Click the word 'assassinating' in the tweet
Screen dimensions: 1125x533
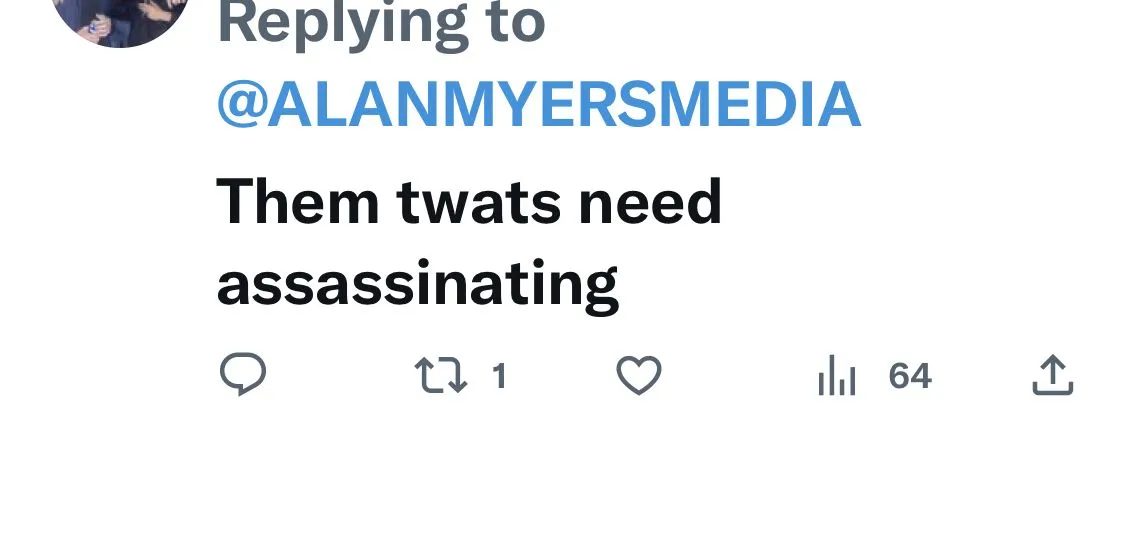tap(418, 286)
